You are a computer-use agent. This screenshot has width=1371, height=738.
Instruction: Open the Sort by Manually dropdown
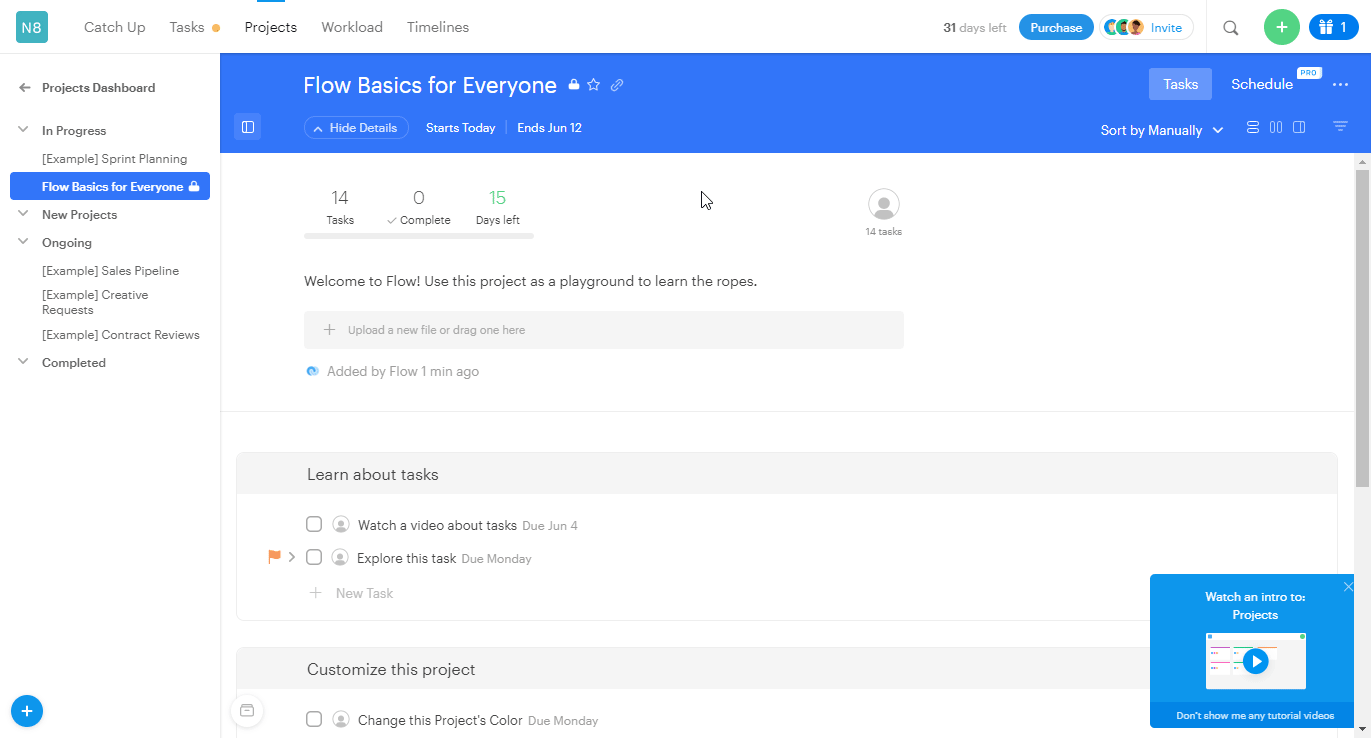tap(1162, 130)
